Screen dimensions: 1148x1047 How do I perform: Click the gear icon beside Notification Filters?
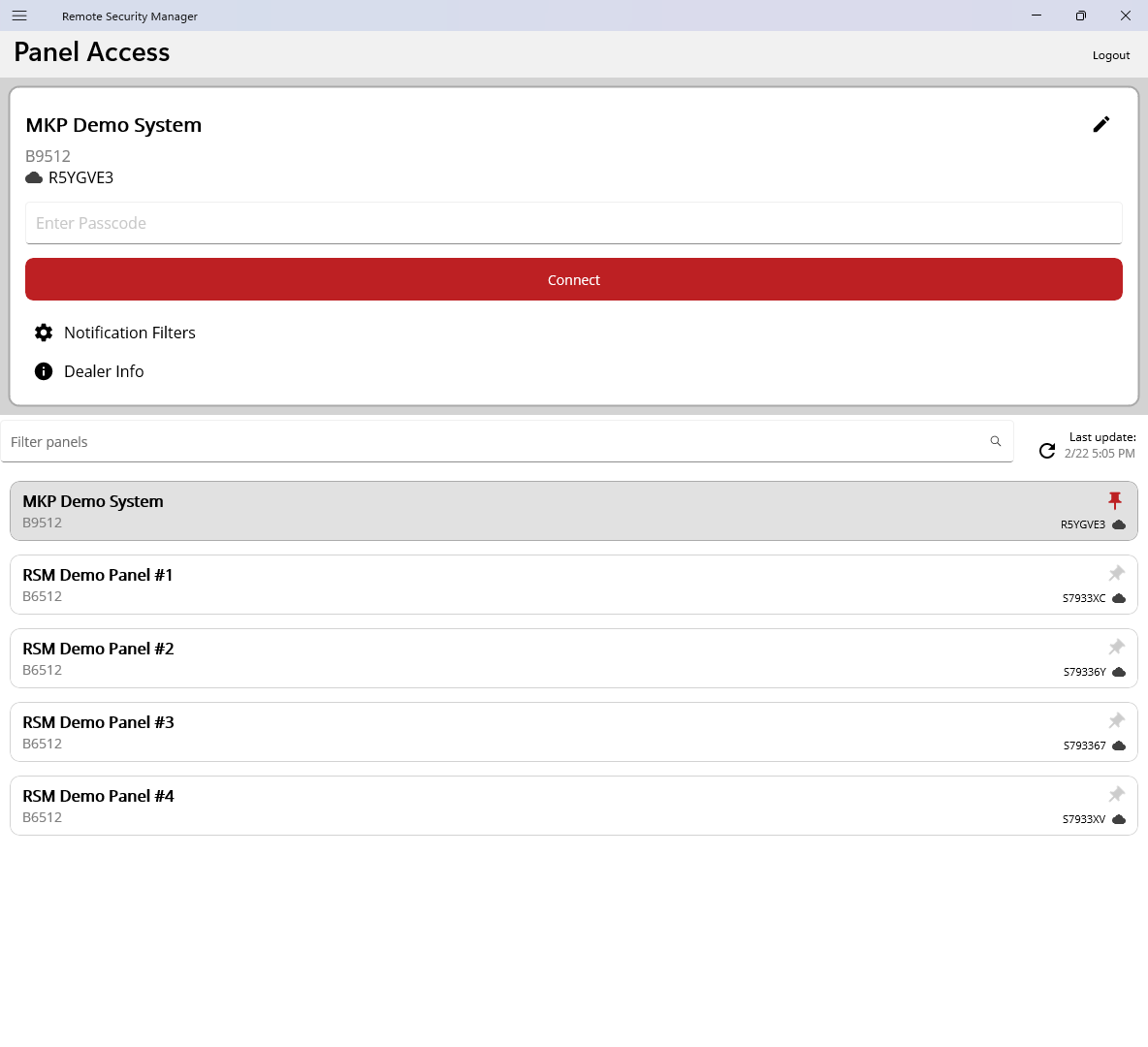(x=44, y=333)
